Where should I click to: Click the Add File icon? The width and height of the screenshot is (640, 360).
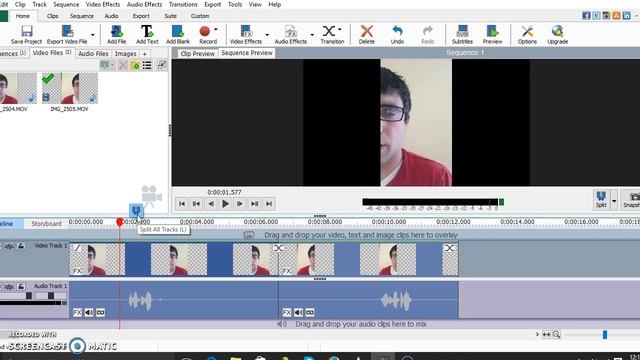point(116,31)
